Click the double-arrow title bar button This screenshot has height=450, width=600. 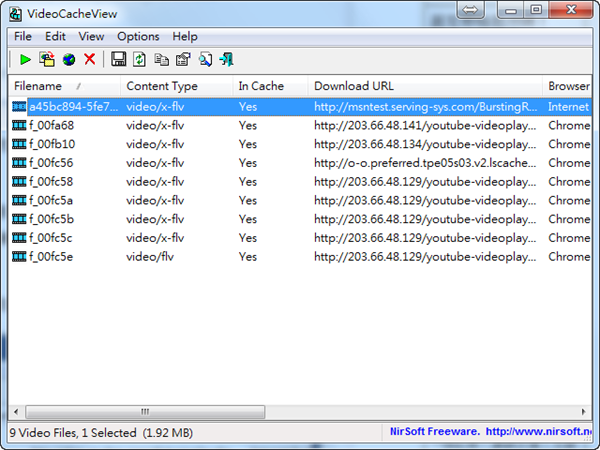pyautogui.click(x=470, y=10)
